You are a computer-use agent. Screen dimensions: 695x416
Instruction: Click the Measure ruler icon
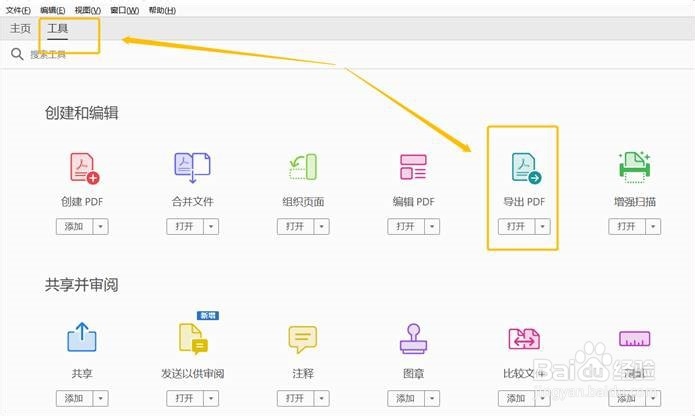point(634,339)
